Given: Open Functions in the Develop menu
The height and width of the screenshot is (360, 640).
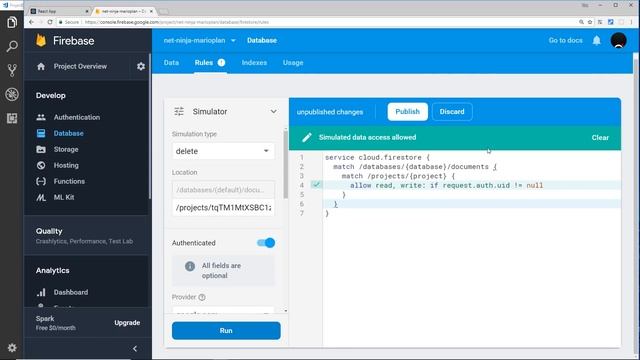Looking at the screenshot, I should point(69,181).
